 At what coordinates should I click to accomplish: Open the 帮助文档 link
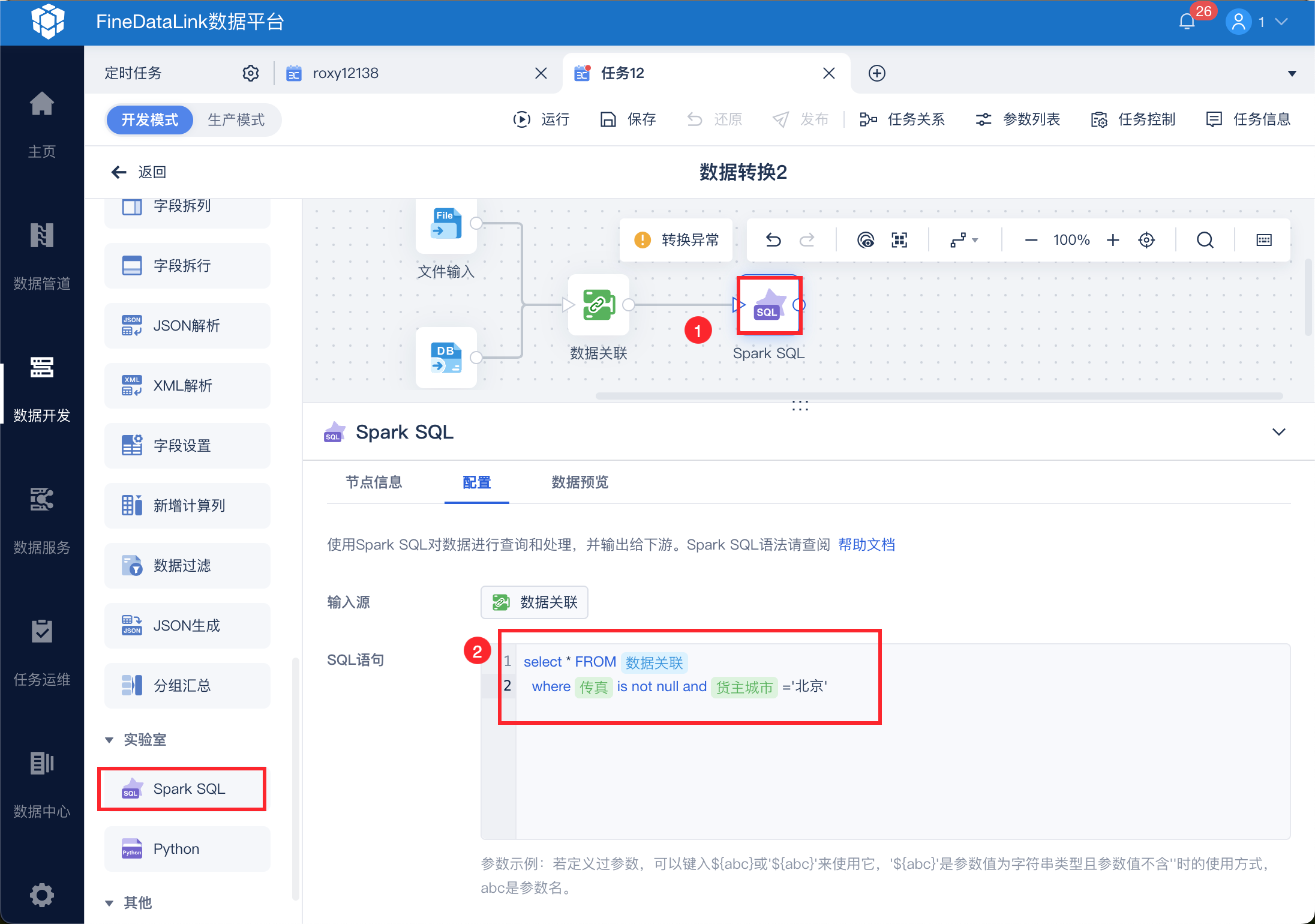coord(866,545)
